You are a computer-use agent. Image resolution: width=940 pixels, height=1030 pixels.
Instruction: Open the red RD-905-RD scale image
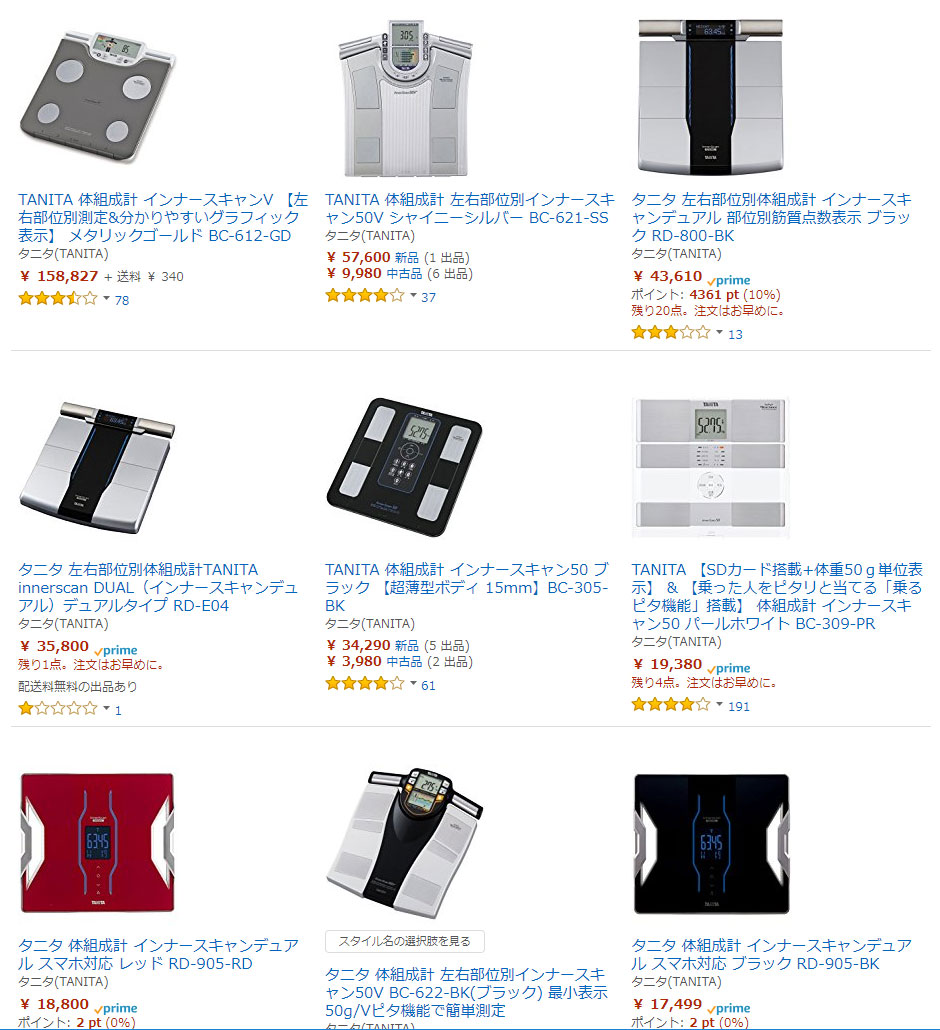pos(97,843)
